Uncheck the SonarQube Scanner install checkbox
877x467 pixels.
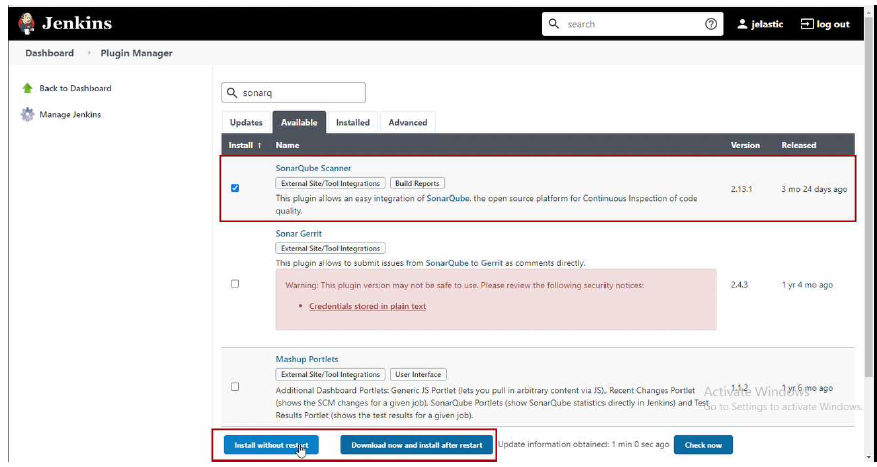(235, 188)
